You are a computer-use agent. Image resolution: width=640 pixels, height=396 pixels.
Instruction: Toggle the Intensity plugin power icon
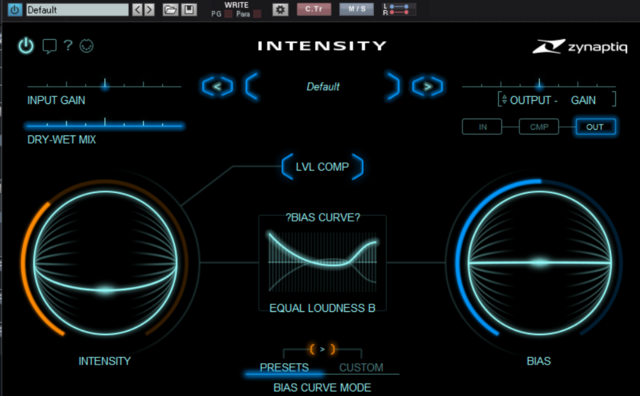pyautogui.click(x=26, y=46)
